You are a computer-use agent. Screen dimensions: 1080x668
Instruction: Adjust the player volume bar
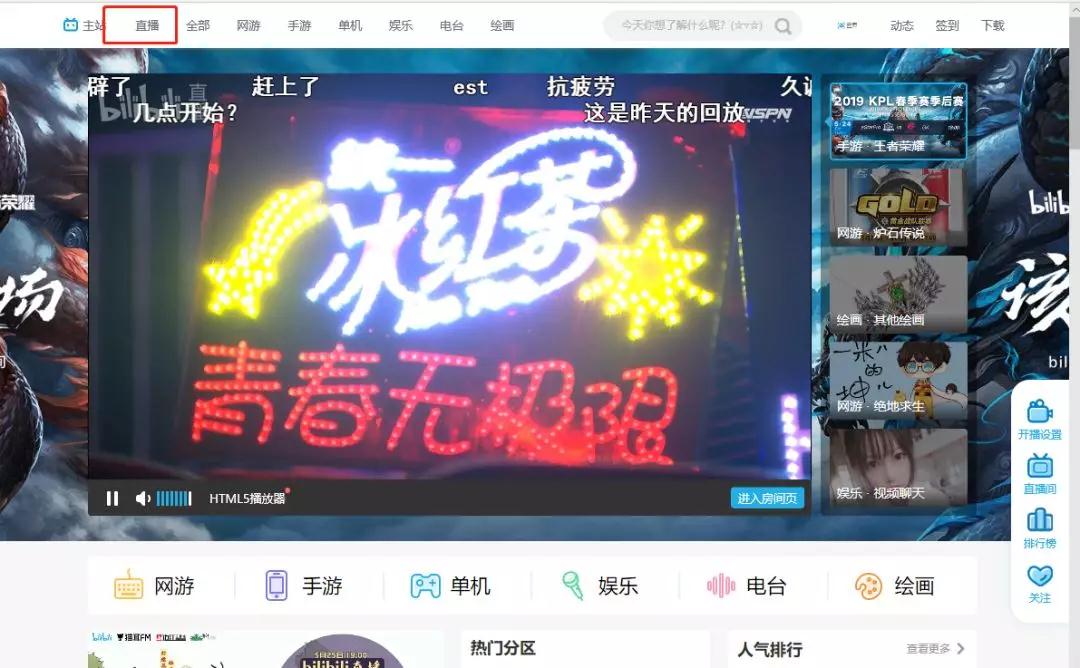tap(174, 498)
